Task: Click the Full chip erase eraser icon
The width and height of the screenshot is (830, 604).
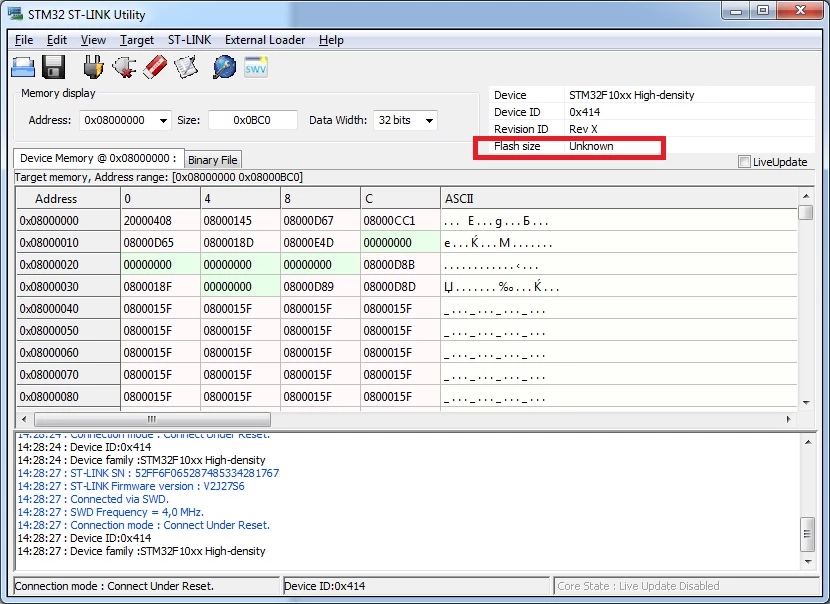Action: click(x=155, y=67)
